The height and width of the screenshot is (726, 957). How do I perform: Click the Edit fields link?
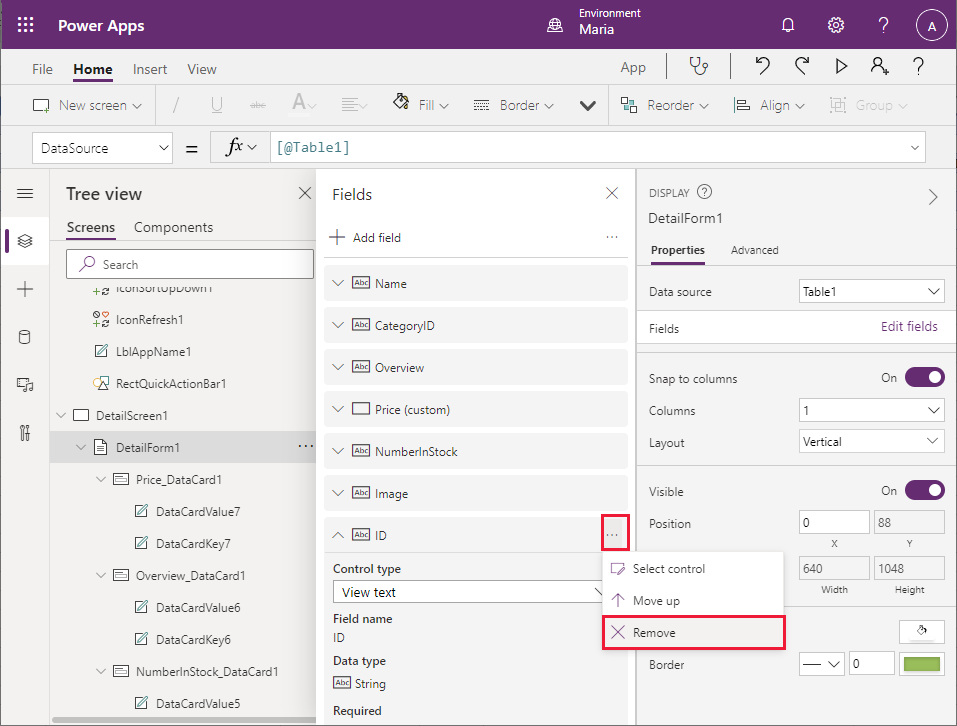click(x=908, y=327)
